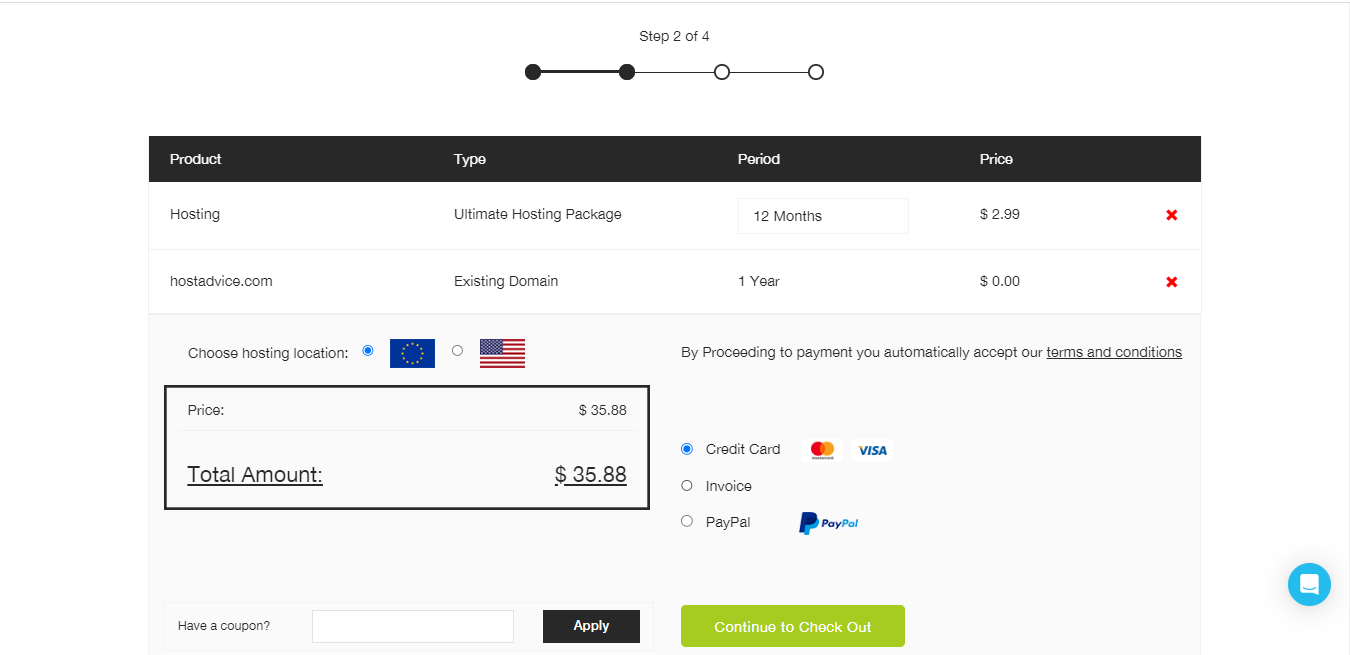This screenshot has width=1350, height=655.
Task: Click the Existing Domain cell
Action: click(506, 281)
